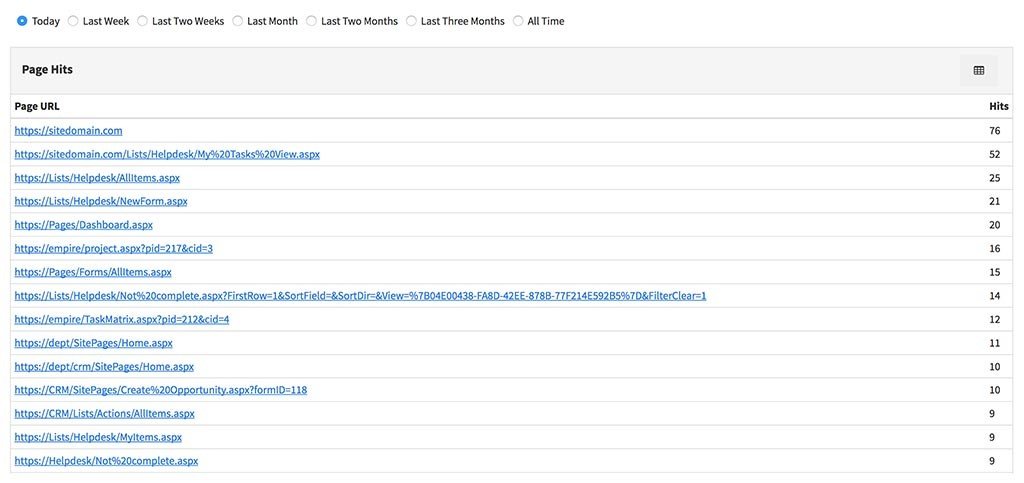Click the Hits column header
Image resolution: width=1024 pixels, height=483 pixels.
click(x=999, y=106)
